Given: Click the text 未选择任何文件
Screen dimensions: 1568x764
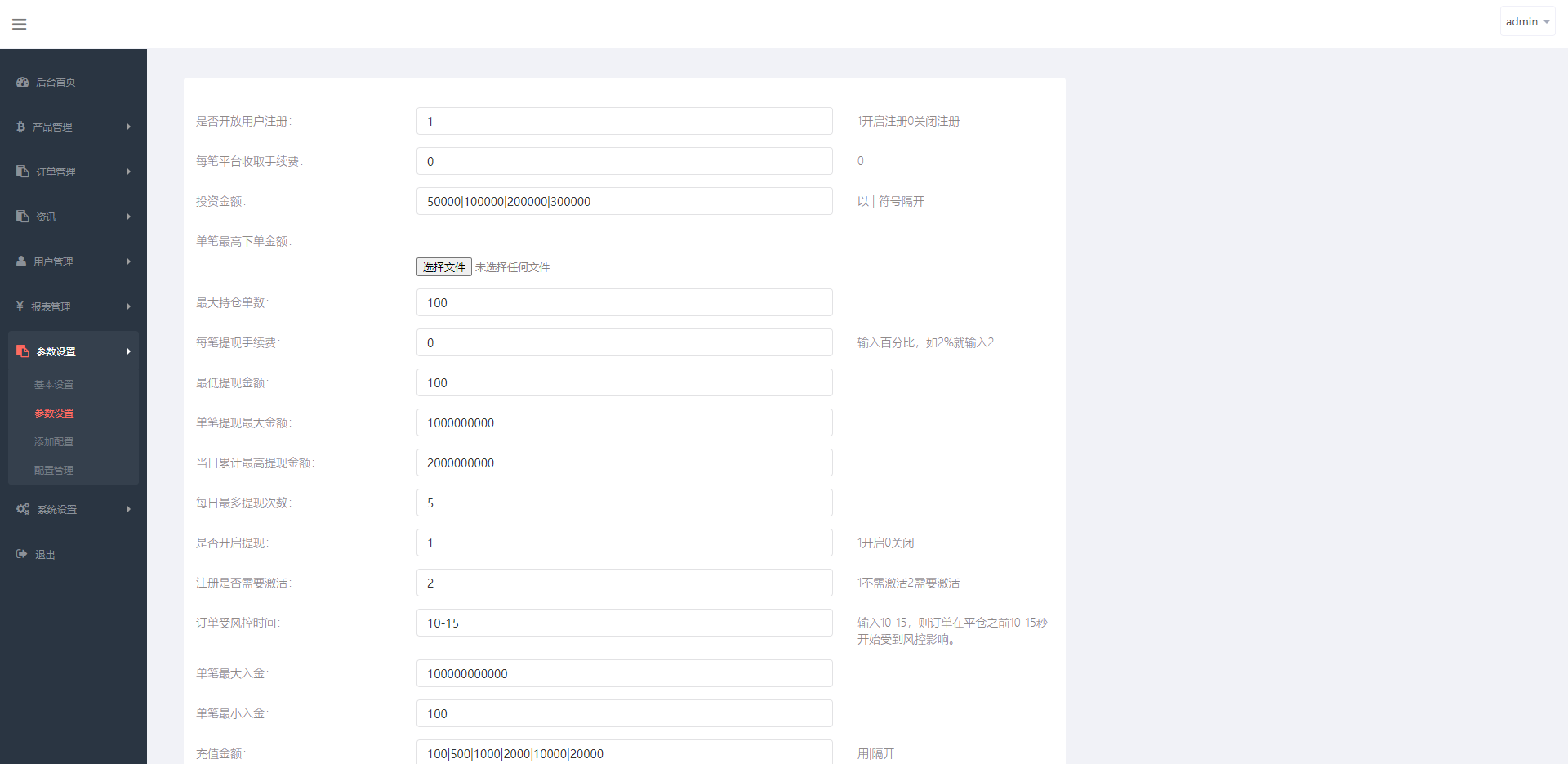Looking at the screenshot, I should 512,267.
